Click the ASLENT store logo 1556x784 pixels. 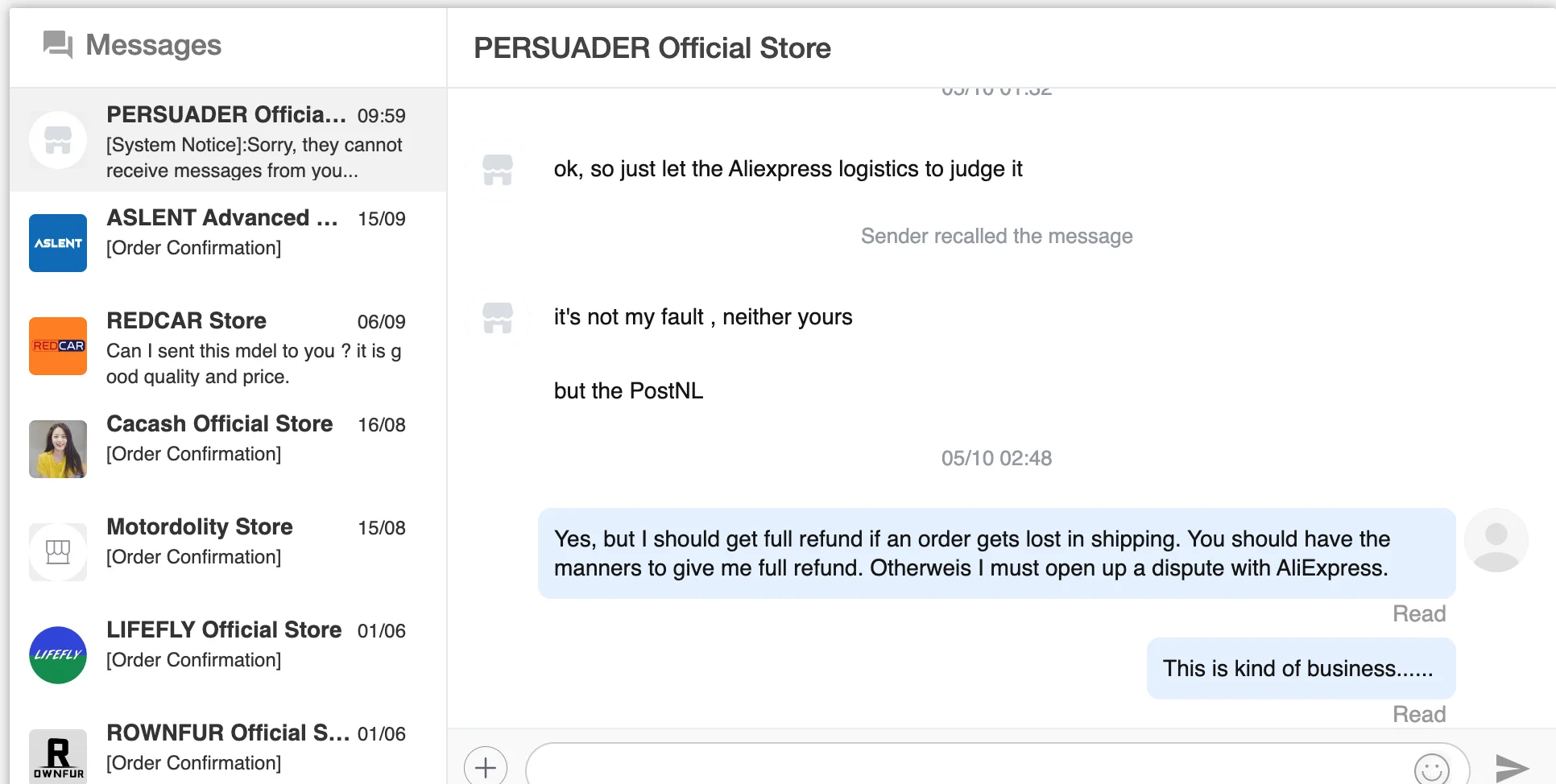point(58,243)
